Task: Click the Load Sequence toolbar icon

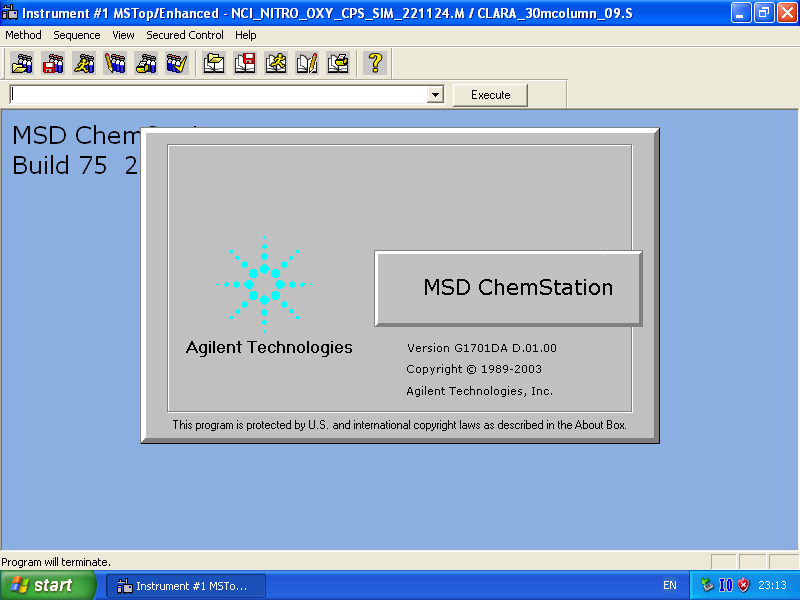Action: 22,63
